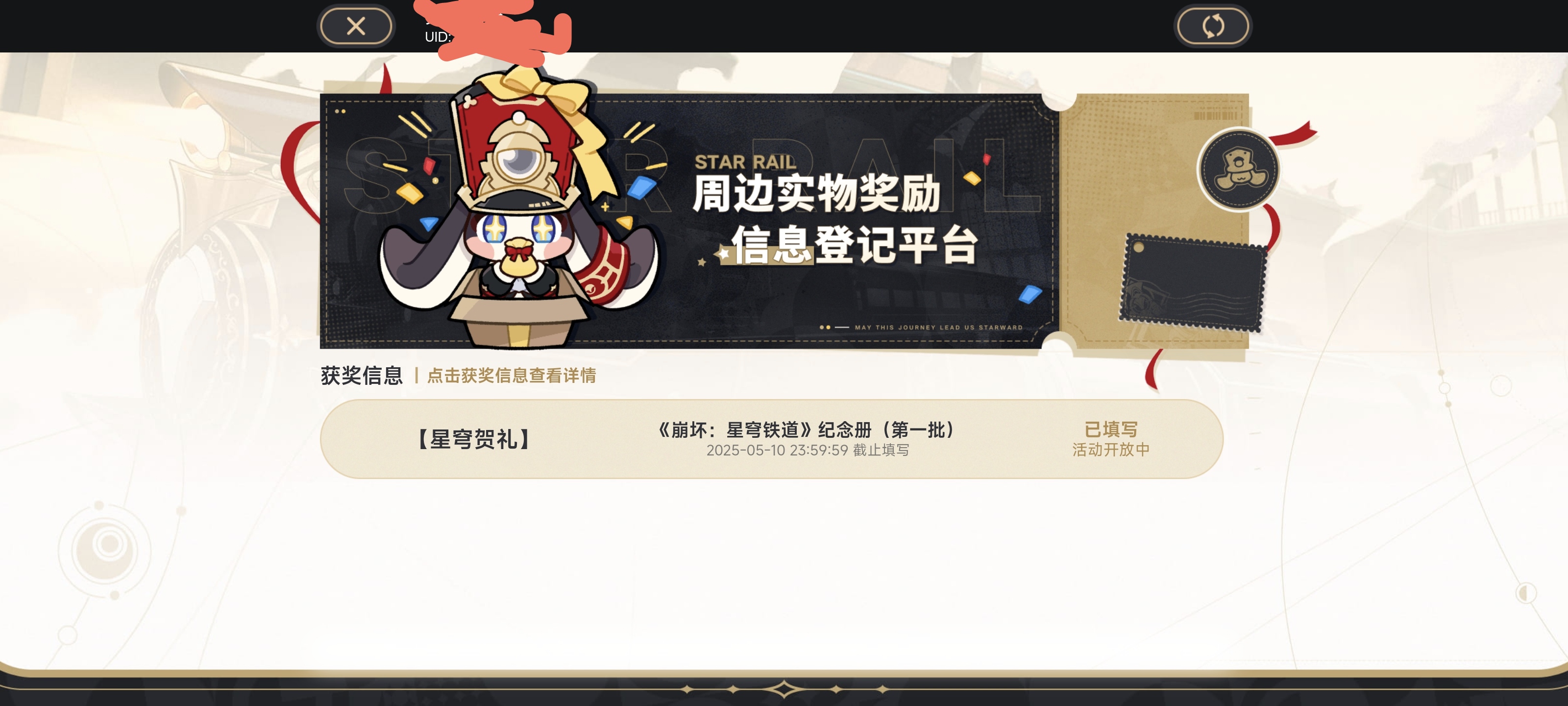Click the 活动开放中 status text
Viewport: 1568px width, 706px height.
pos(1111,450)
